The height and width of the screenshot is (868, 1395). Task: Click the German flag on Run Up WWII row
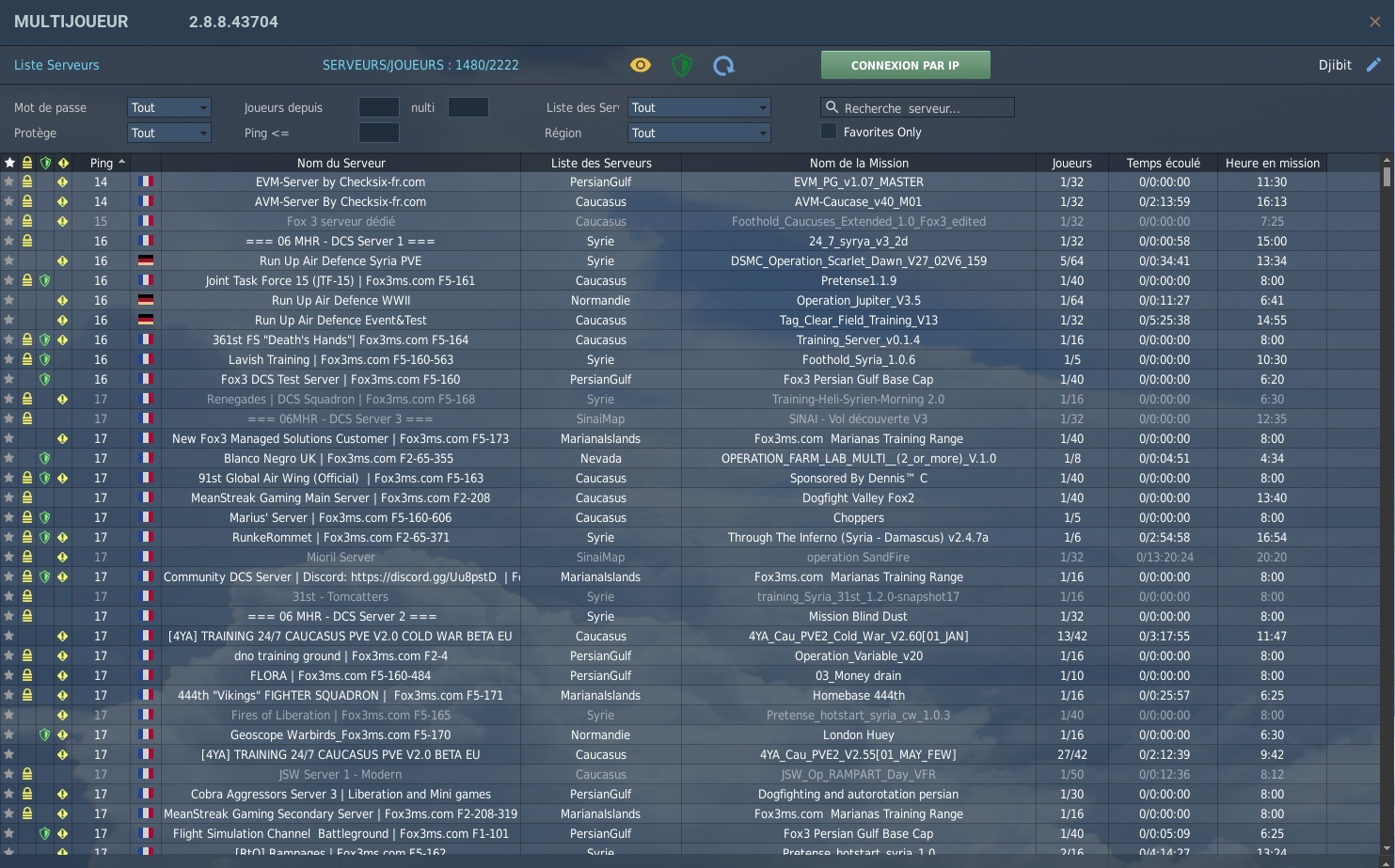tap(146, 300)
